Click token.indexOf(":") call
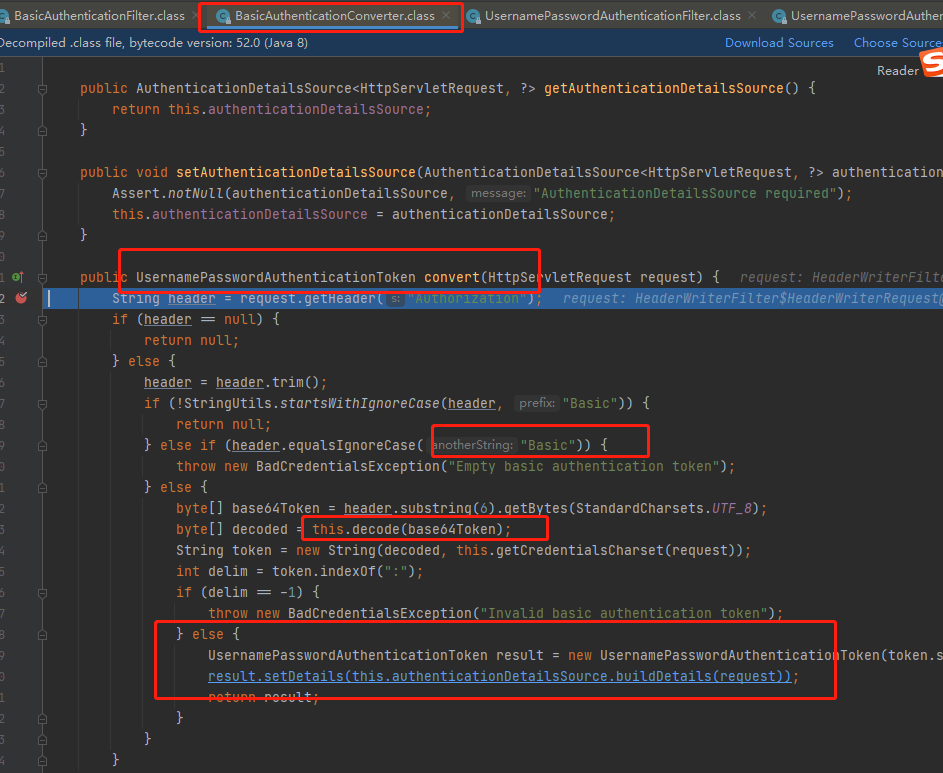Viewport: 943px width, 773px height. 343,571
